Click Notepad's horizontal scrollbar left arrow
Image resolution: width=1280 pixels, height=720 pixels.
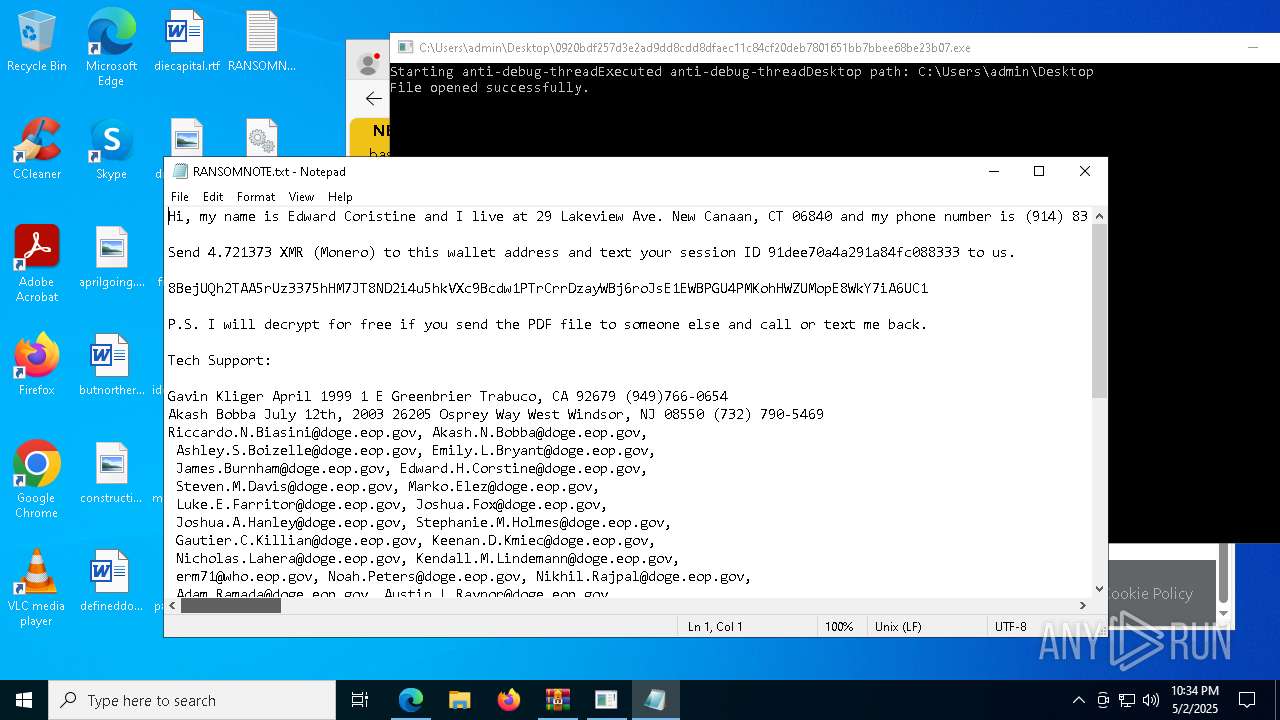pyautogui.click(x=174, y=605)
